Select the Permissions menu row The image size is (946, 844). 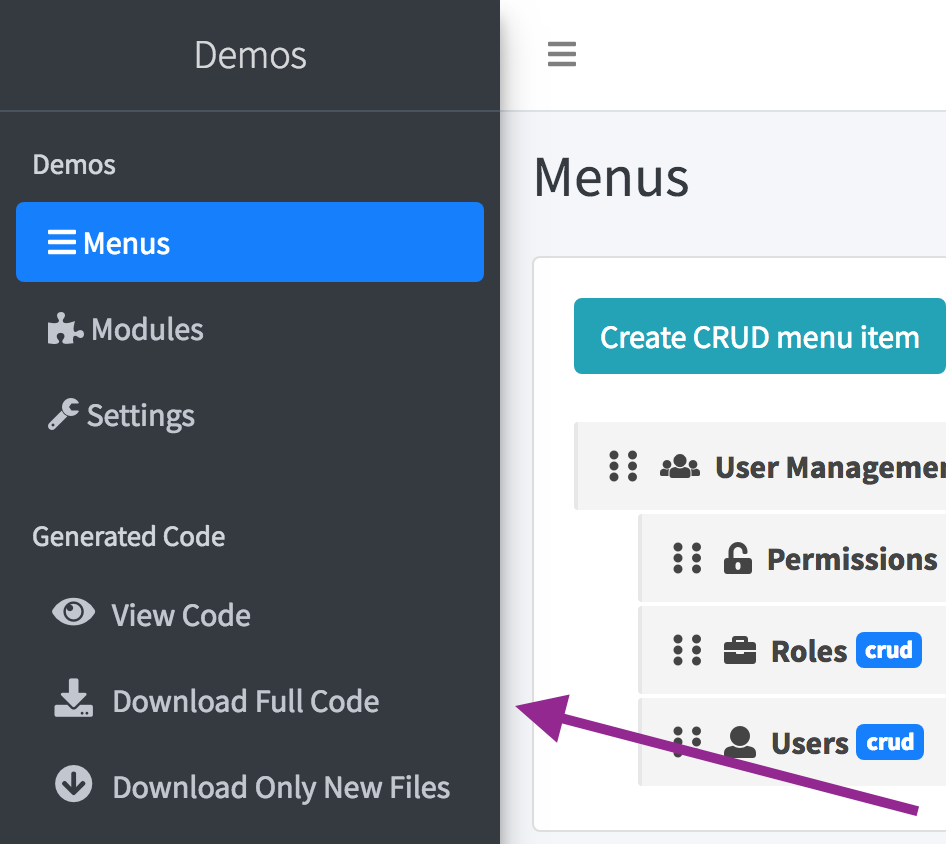(851, 559)
